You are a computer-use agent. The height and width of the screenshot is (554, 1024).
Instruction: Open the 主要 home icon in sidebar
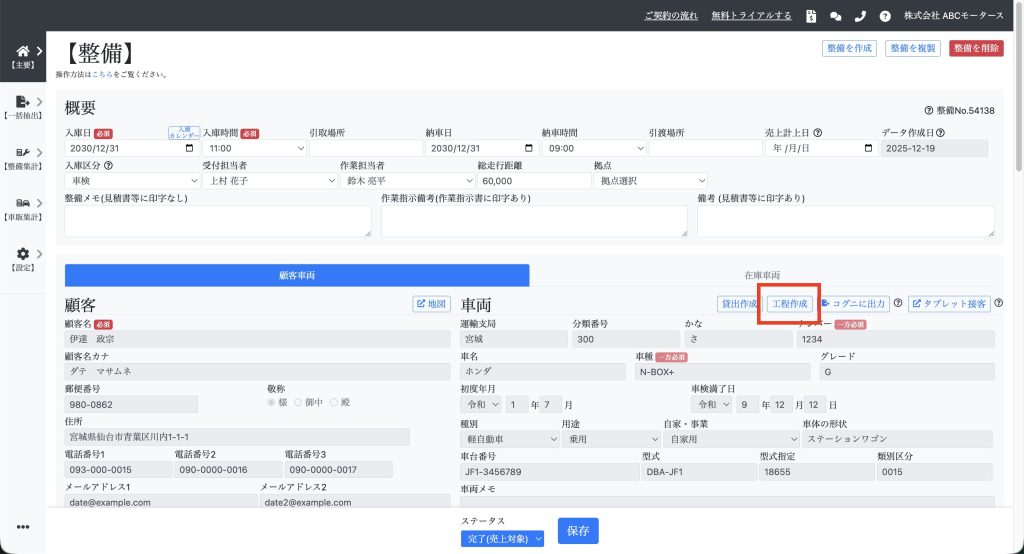click(23, 51)
